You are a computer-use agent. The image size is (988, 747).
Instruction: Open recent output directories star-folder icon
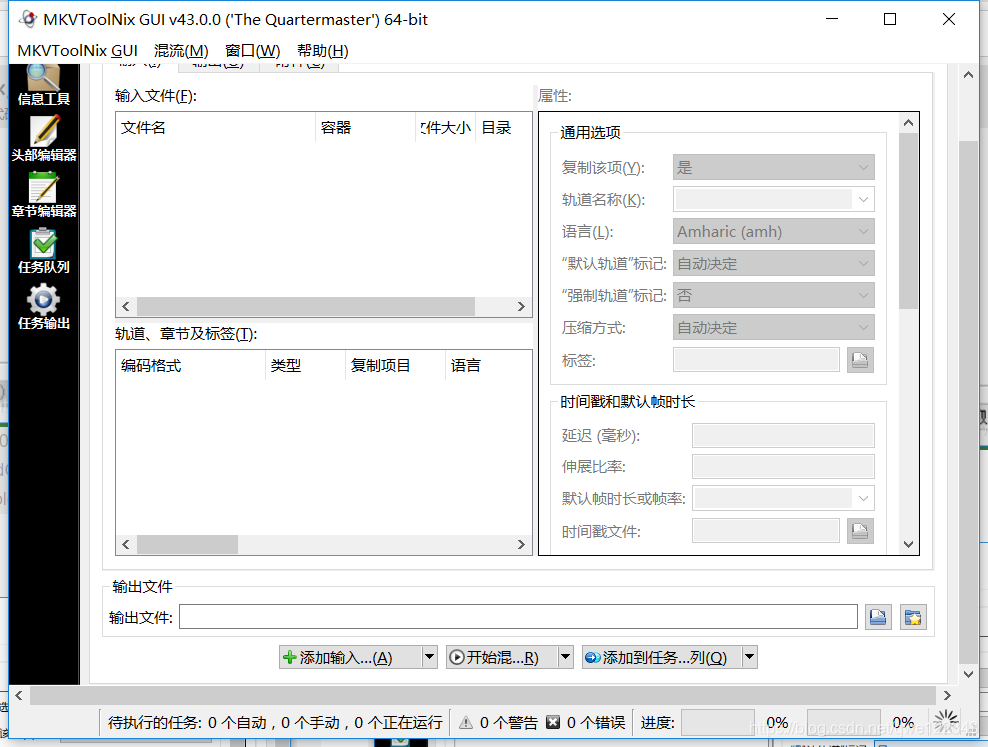pos(913,617)
